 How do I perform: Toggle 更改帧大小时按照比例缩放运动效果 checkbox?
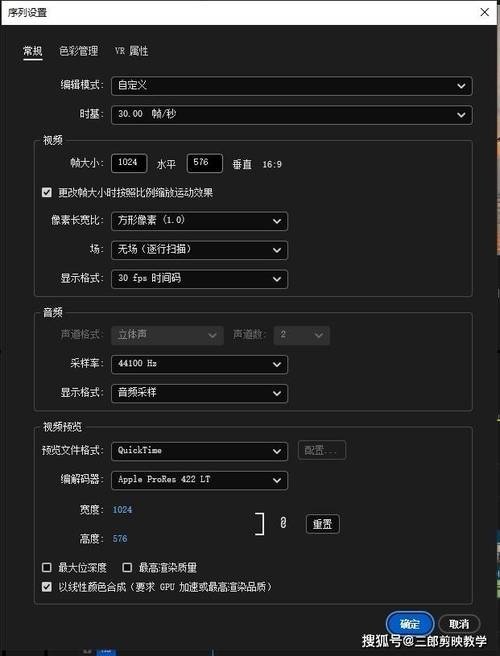tap(47, 192)
